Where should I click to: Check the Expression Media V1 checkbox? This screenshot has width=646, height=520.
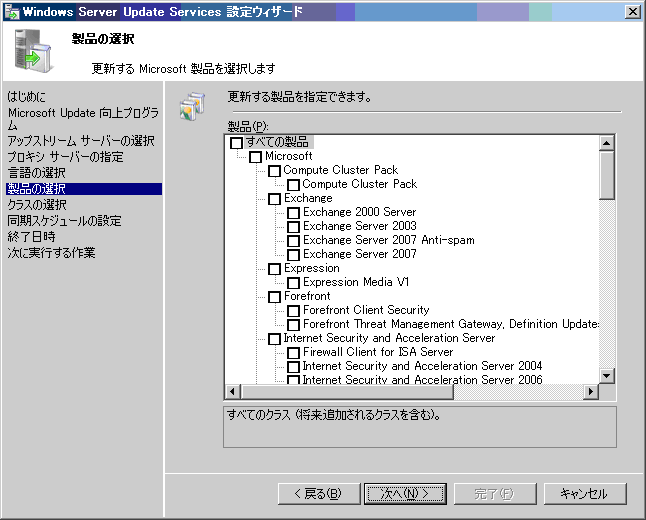293,283
